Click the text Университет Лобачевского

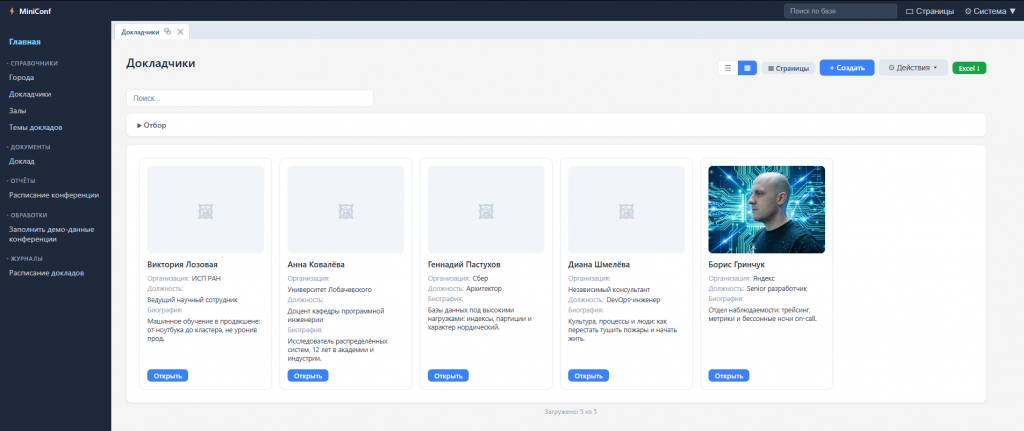coord(330,289)
